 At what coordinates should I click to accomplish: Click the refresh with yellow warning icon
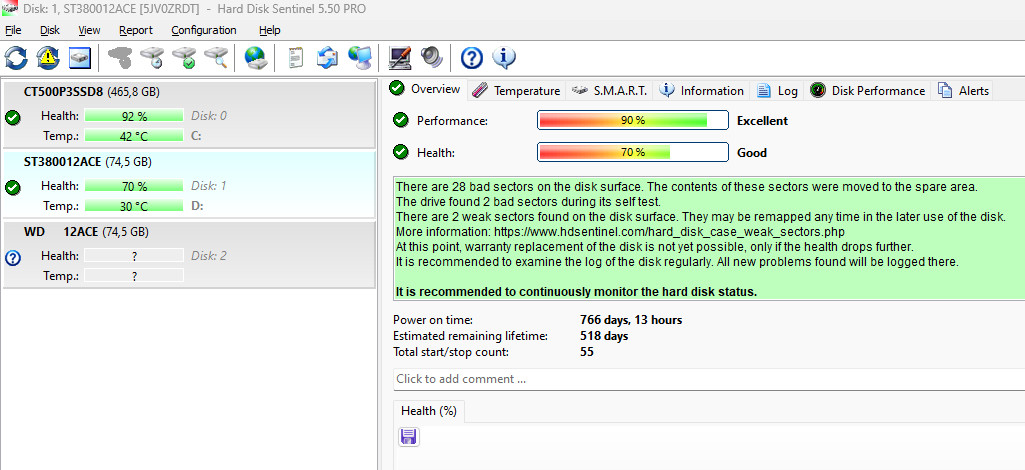click(48, 58)
